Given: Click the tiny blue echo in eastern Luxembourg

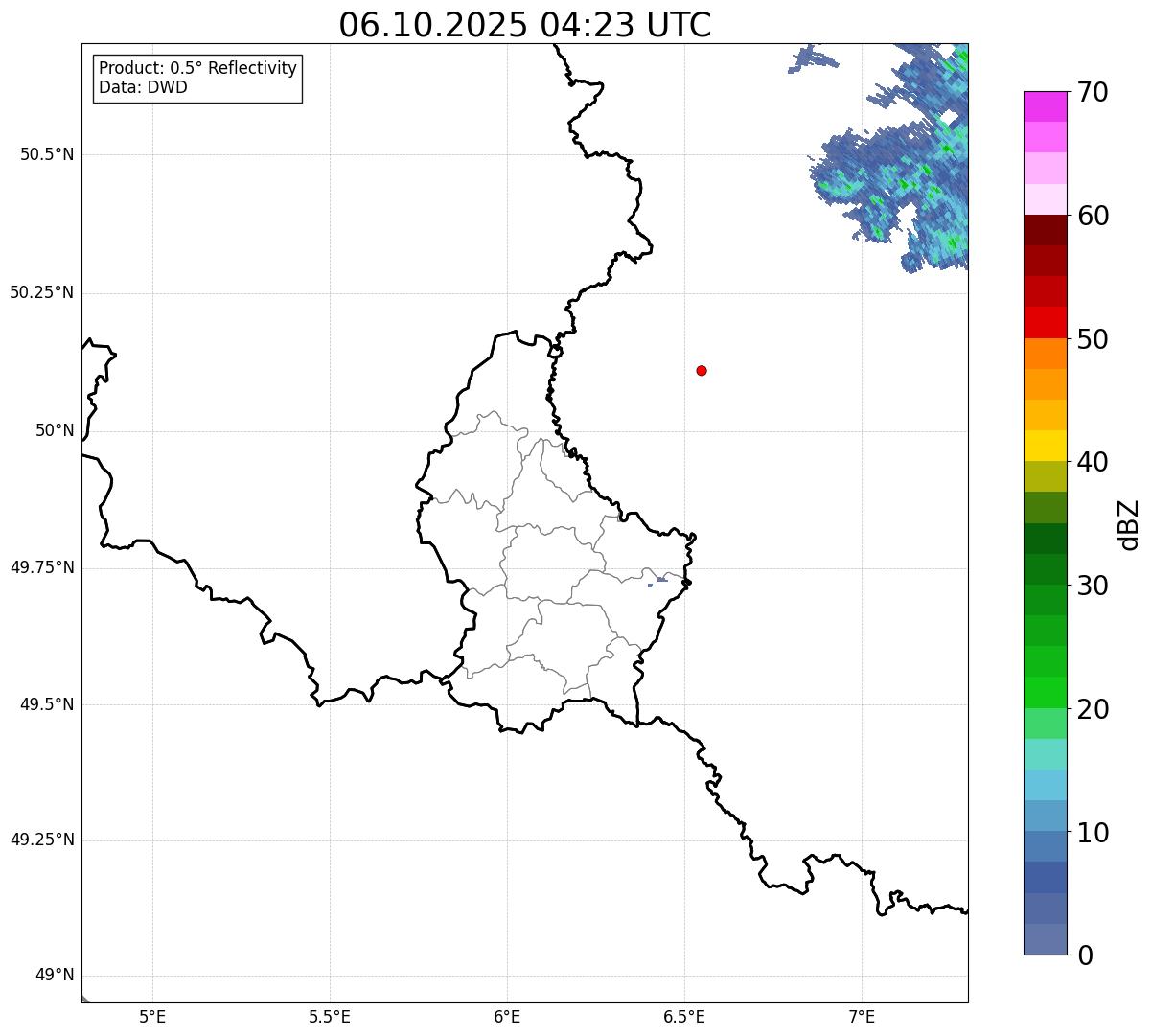Looking at the screenshot, I should coord(659,580).
